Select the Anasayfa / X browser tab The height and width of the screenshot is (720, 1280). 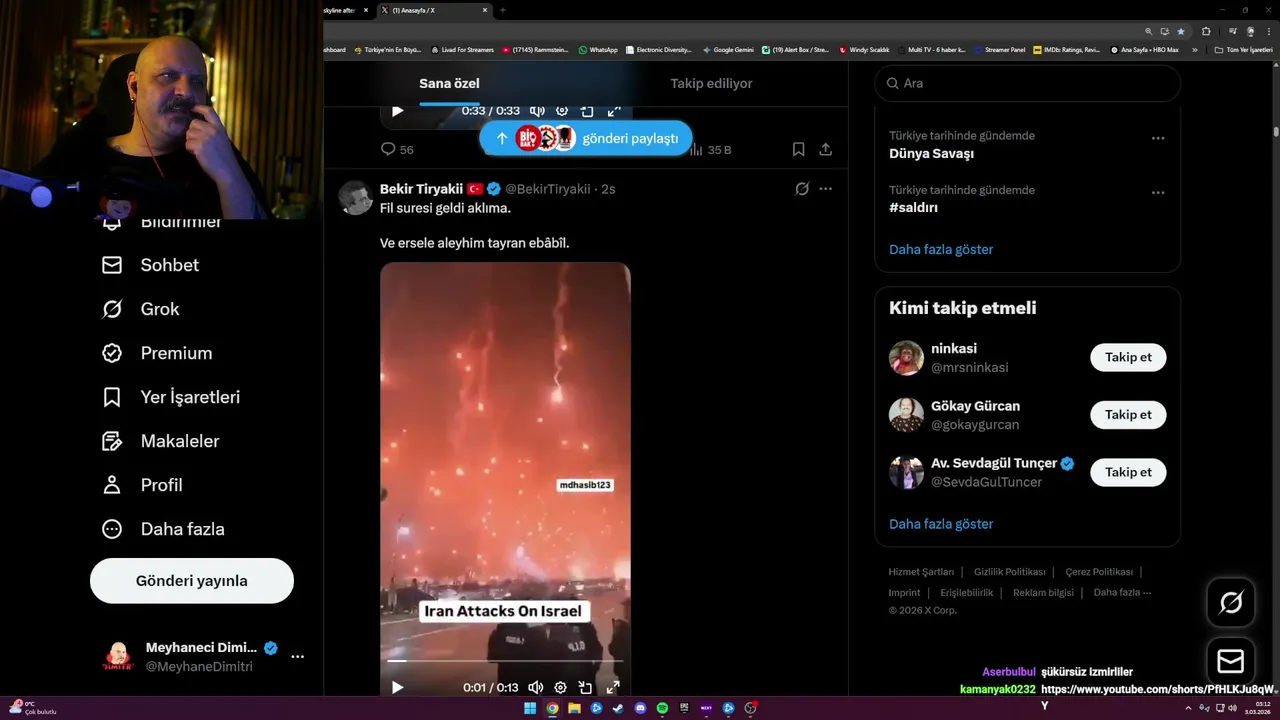(x=435, y=10)
